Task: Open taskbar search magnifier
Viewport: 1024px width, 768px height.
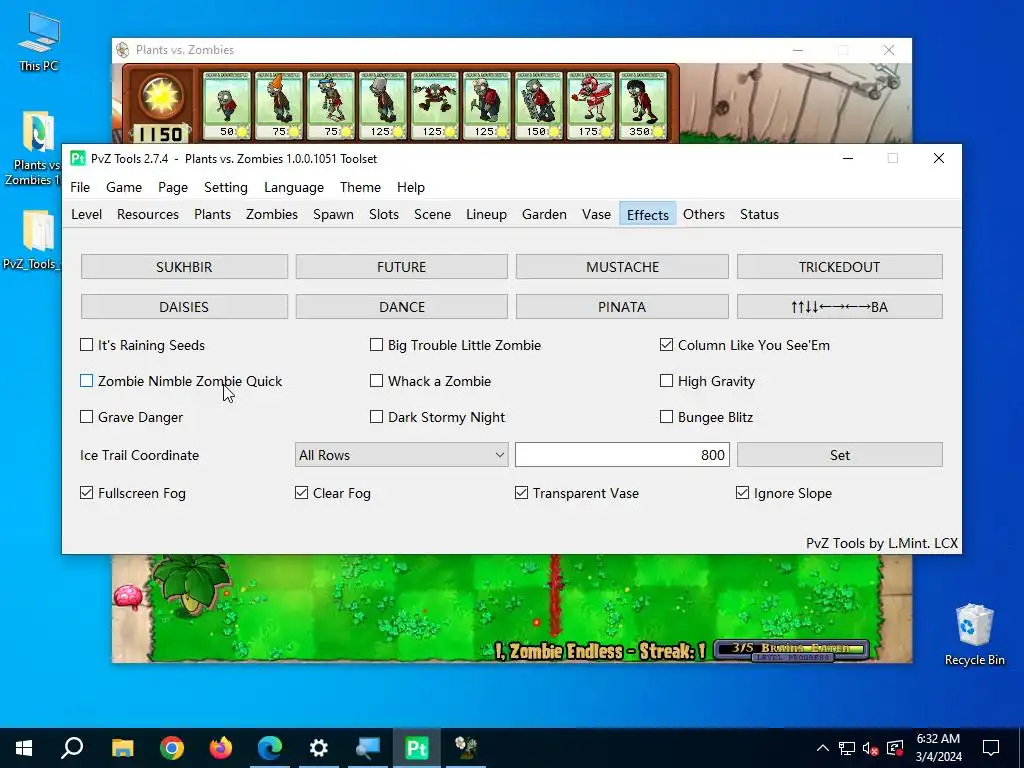Action: [x=72, y=748]
